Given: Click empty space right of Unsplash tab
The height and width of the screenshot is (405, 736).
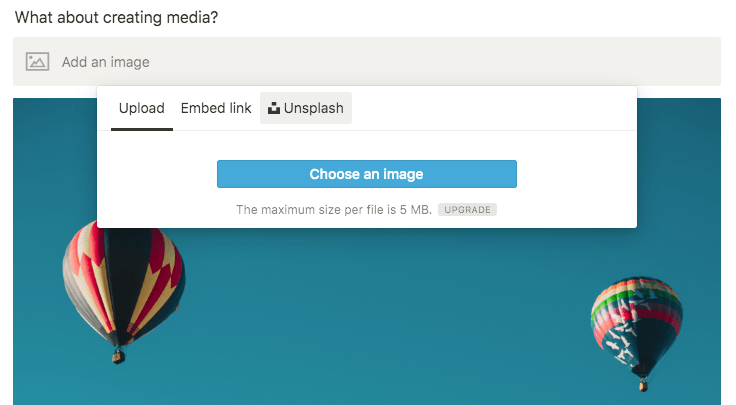Looking at the screenshot, I should coord(493,108).
